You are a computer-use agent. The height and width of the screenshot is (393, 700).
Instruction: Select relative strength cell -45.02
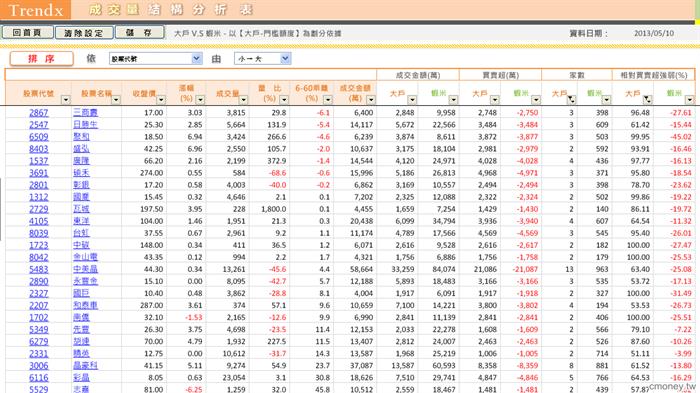[x=681, y=137]
